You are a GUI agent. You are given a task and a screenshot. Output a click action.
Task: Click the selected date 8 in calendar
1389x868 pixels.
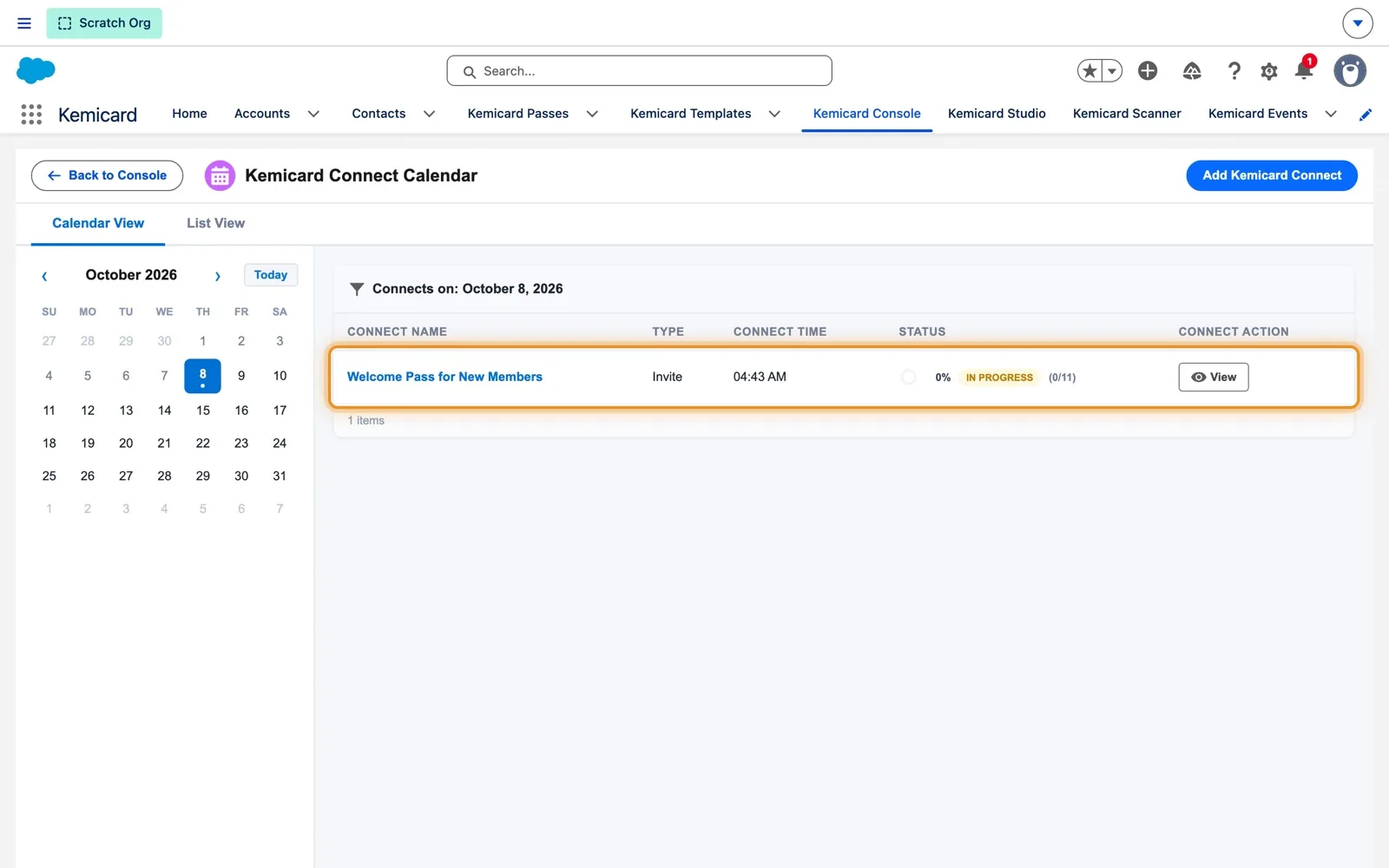pos(203,376)
